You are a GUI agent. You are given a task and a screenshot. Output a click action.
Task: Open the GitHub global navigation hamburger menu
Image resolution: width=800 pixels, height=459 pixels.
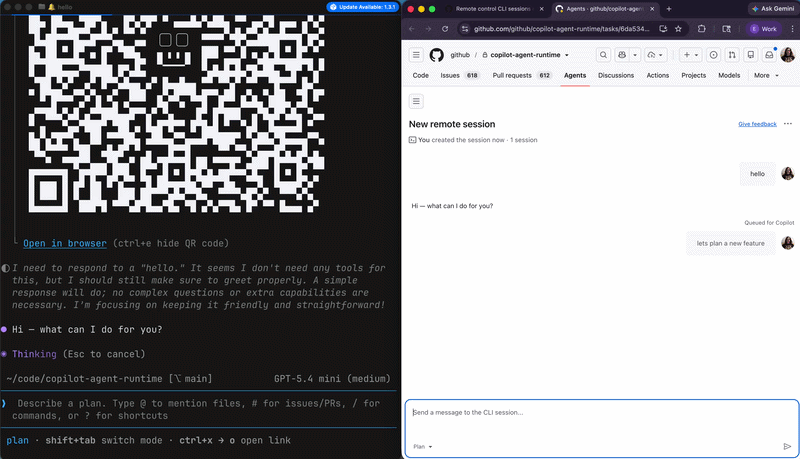(x=416, y=55)
